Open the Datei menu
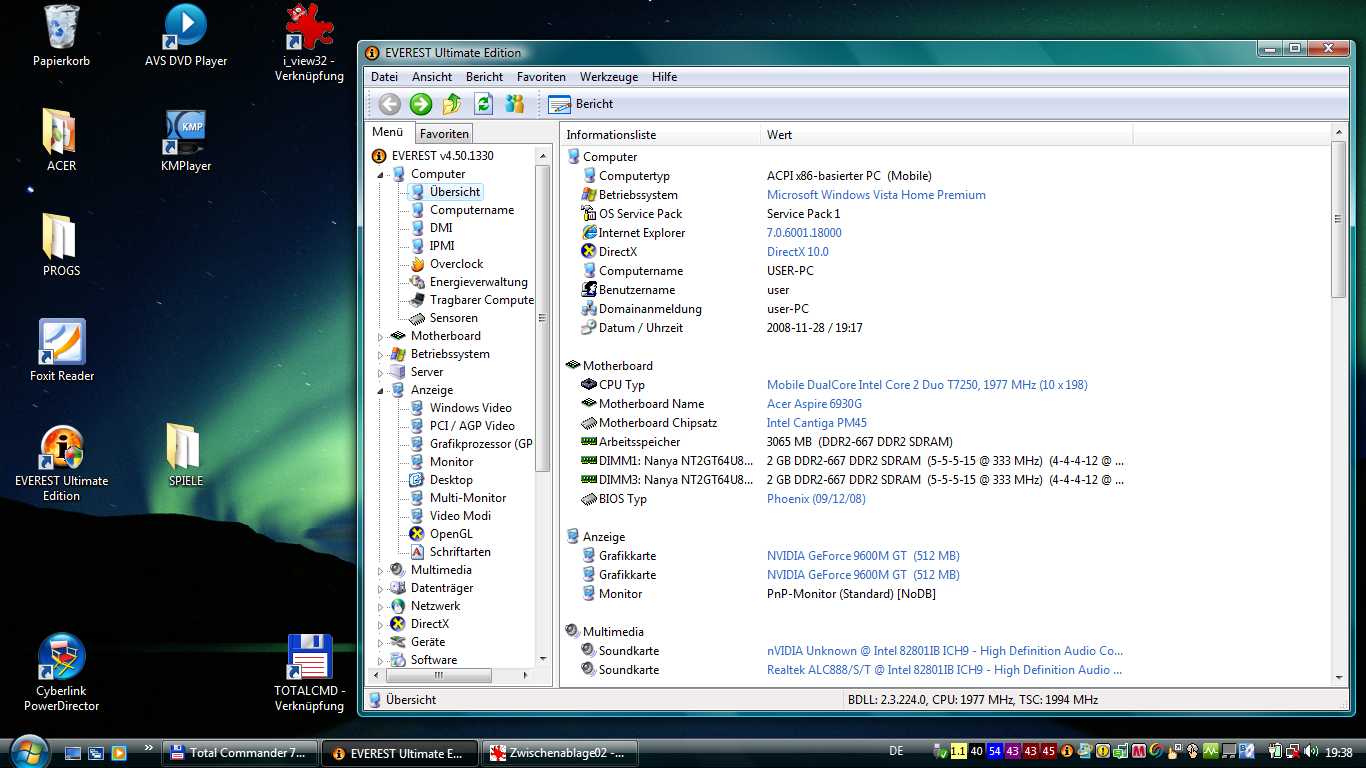 (x=384, y=77)
